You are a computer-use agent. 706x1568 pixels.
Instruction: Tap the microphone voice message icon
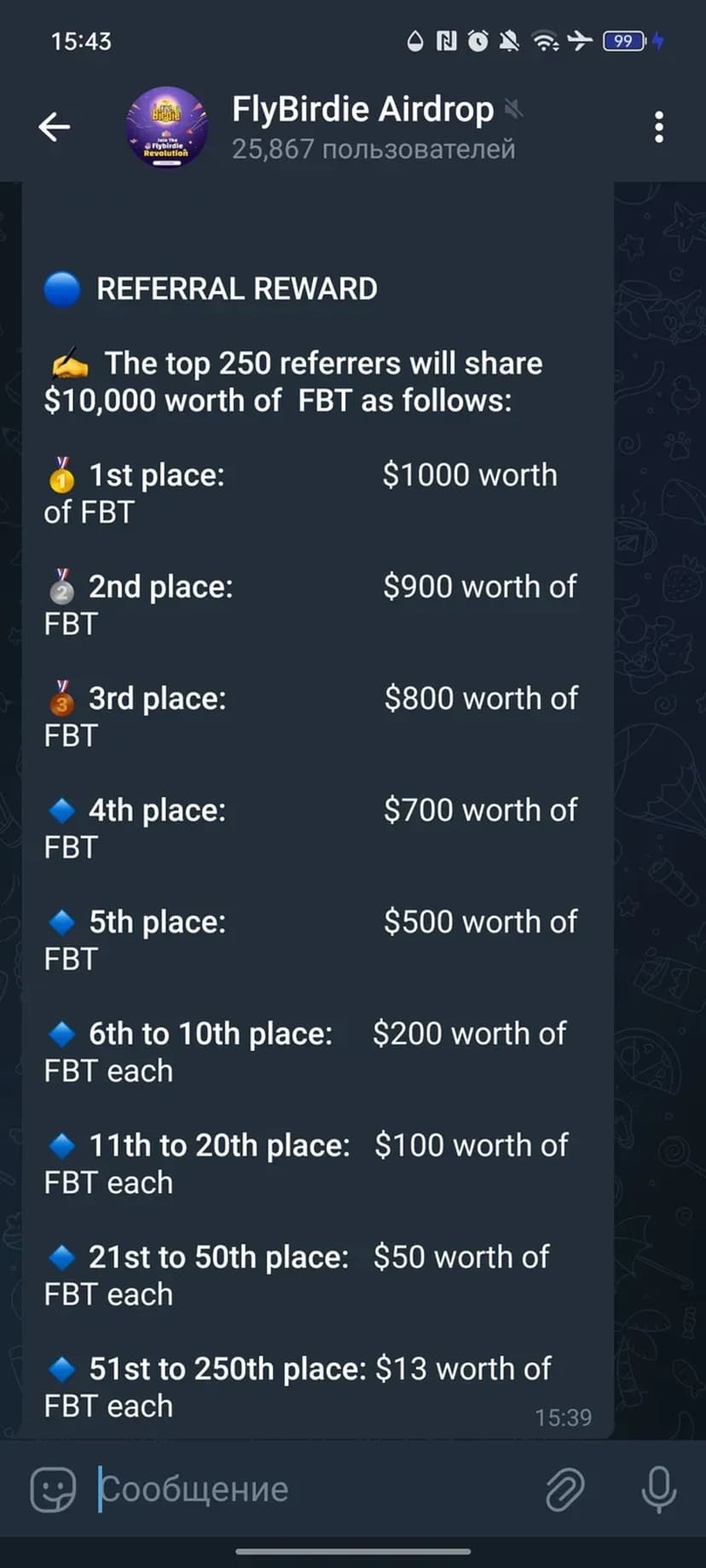click(658, 1489)
